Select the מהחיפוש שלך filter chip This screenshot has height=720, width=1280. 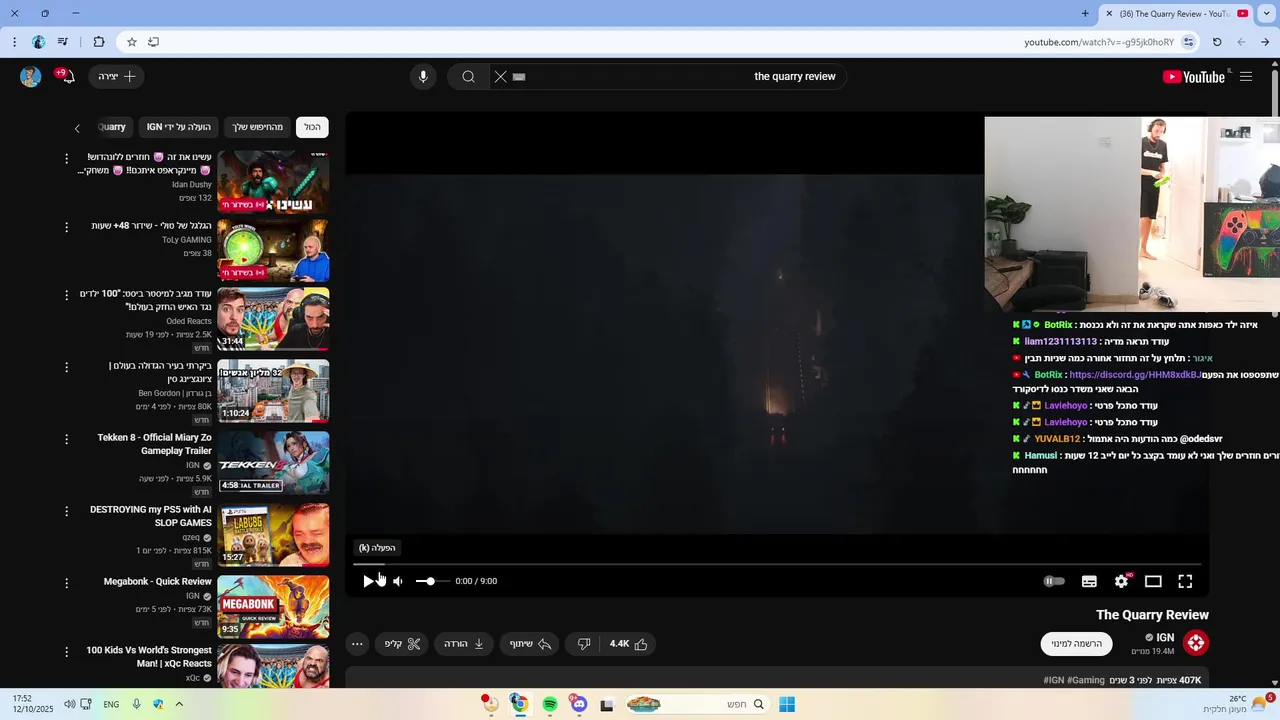pos(258,127)
